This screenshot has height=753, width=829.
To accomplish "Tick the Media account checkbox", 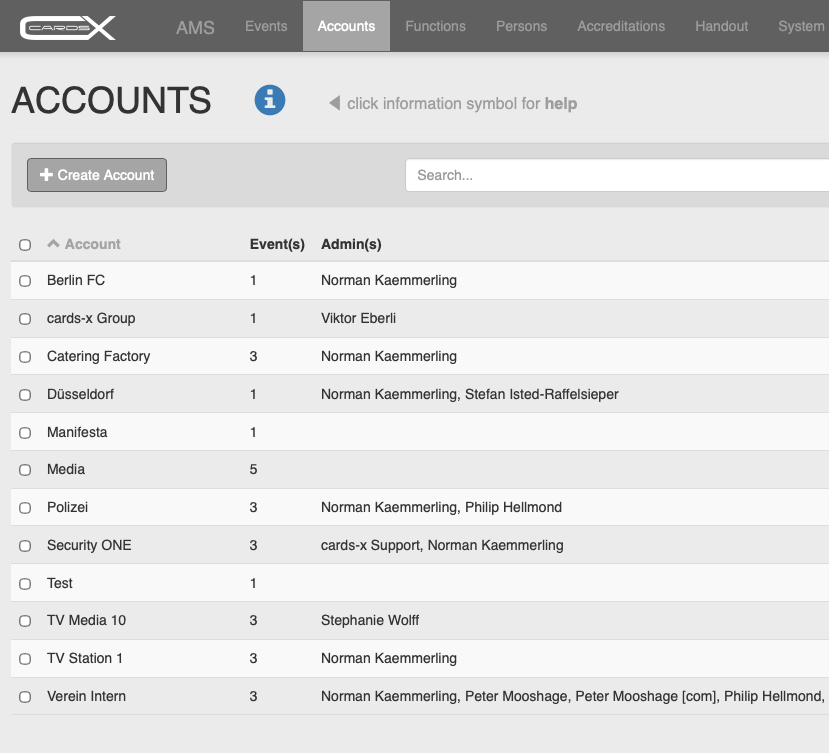I will point(25,470).
